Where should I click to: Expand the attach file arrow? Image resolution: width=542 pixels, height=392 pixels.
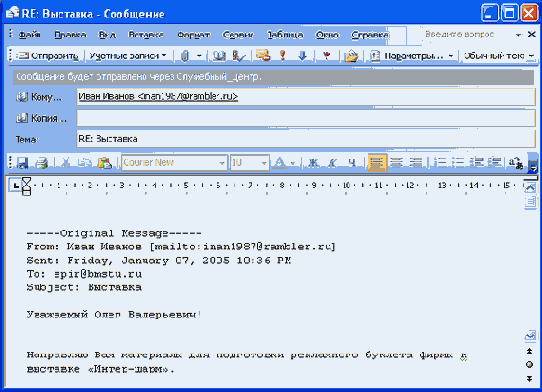pos(199,56)
